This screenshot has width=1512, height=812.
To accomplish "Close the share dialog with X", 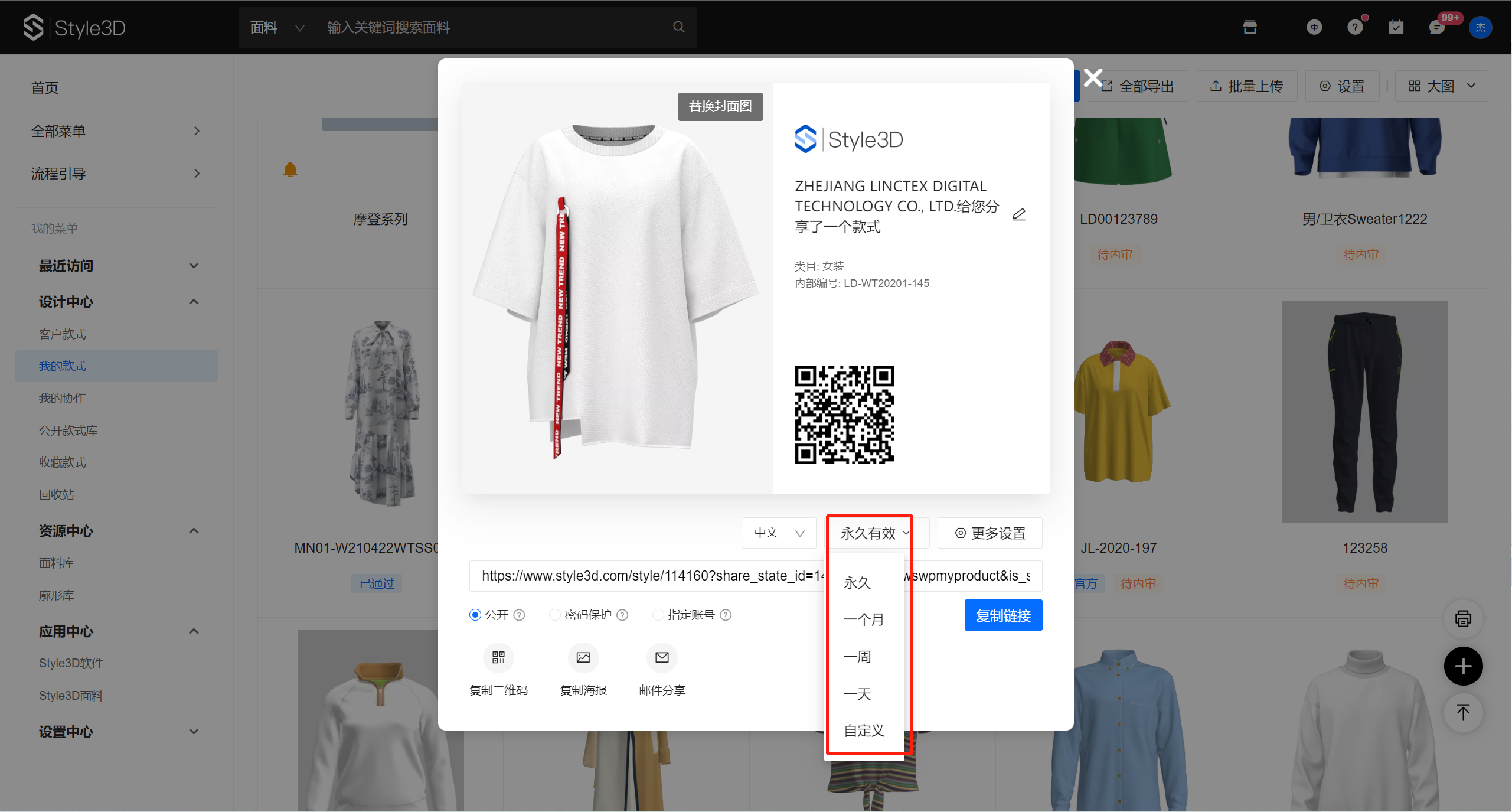I will click(1093, 77).
